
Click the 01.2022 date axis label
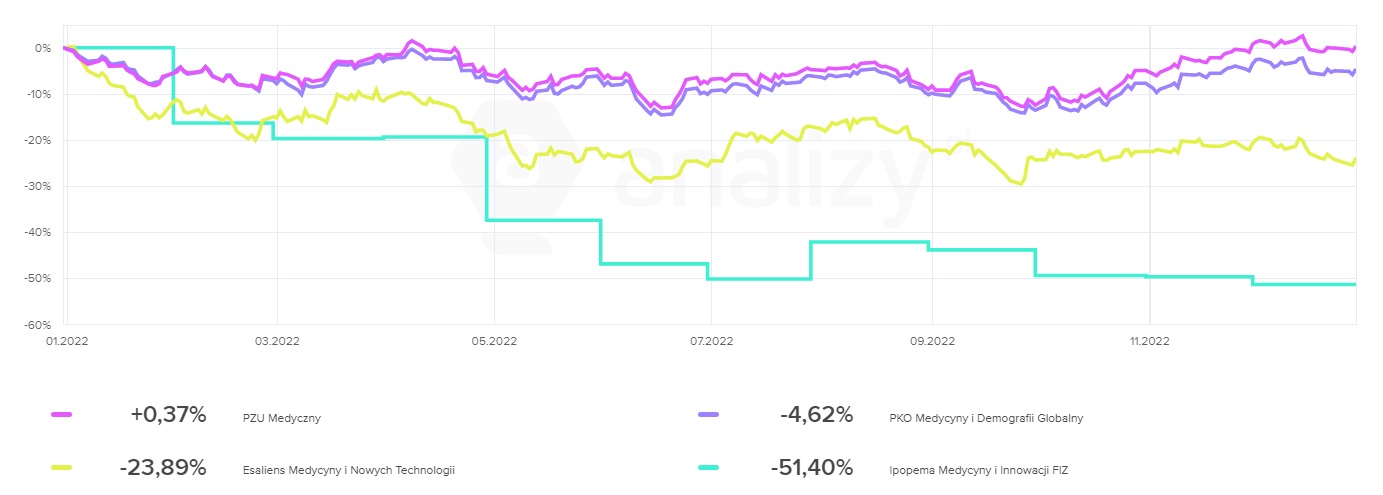62,340
